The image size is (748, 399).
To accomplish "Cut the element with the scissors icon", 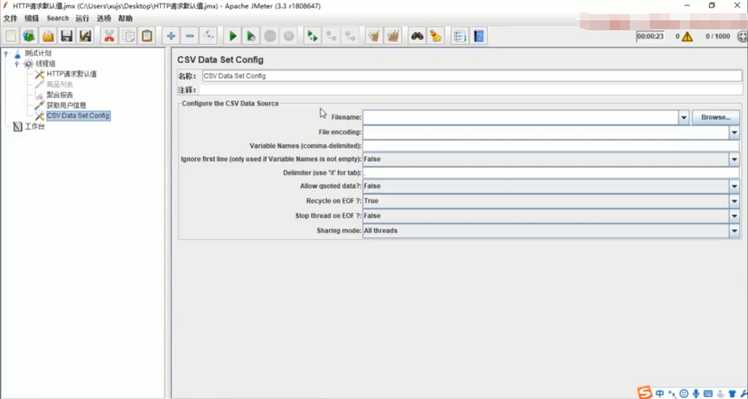I will pyautogui.click(x=109, y=36).
